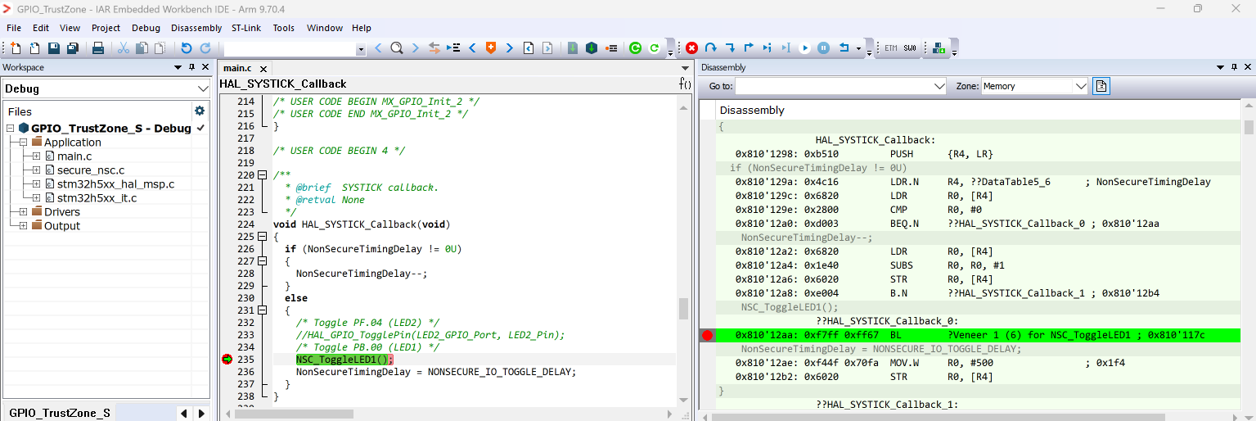The image size is (1256, 421).
Task: Open the Debug menu
Action: 146,28
